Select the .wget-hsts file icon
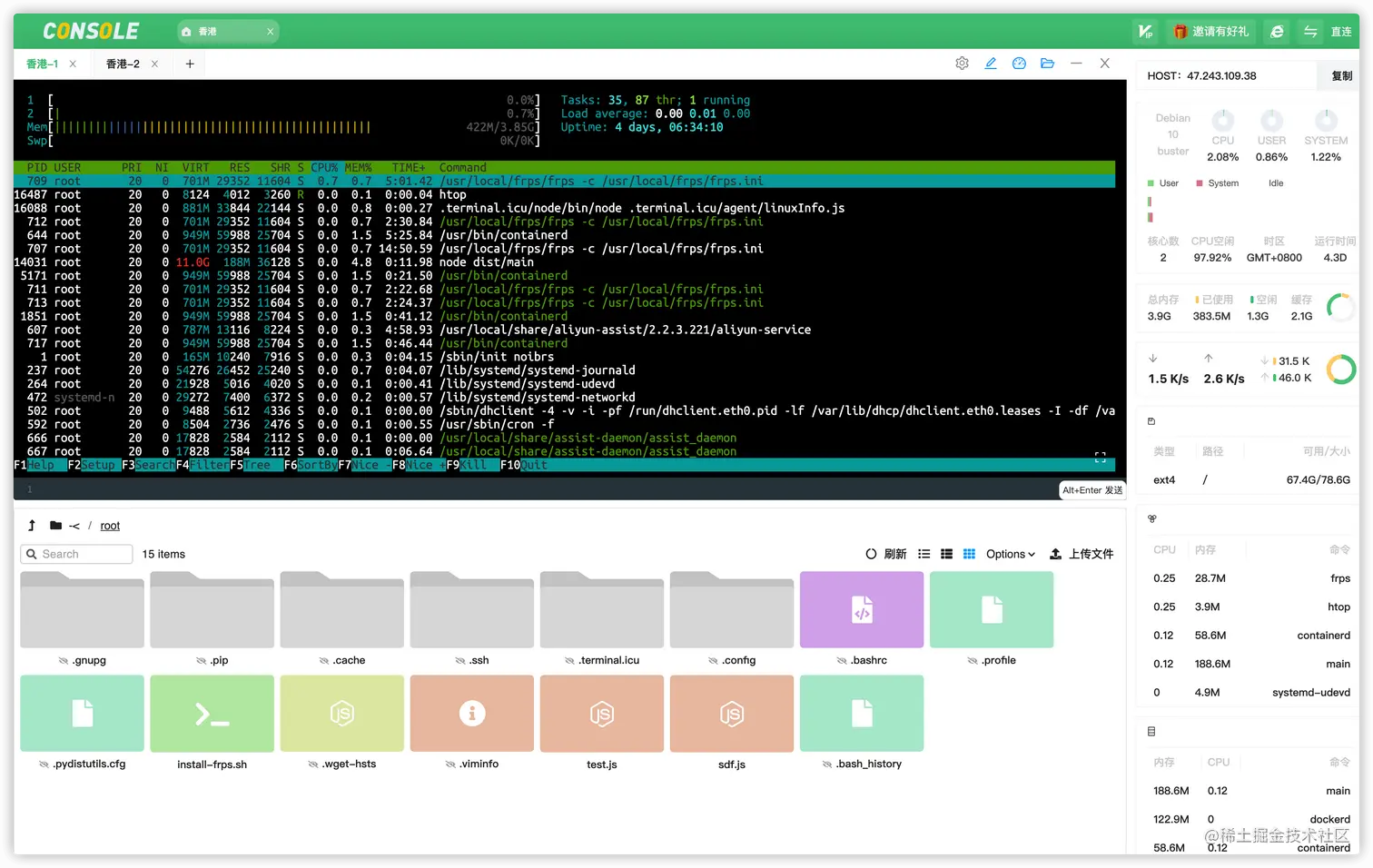The width and height of the screenshot is (1373, 868). (x=341, y=714)
